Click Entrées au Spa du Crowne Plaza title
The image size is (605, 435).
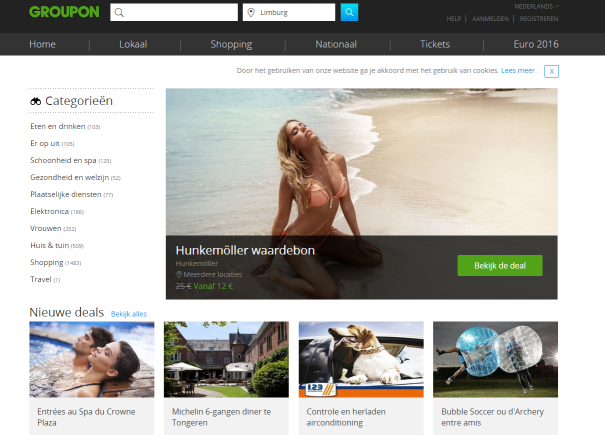(x=86, y=417)
